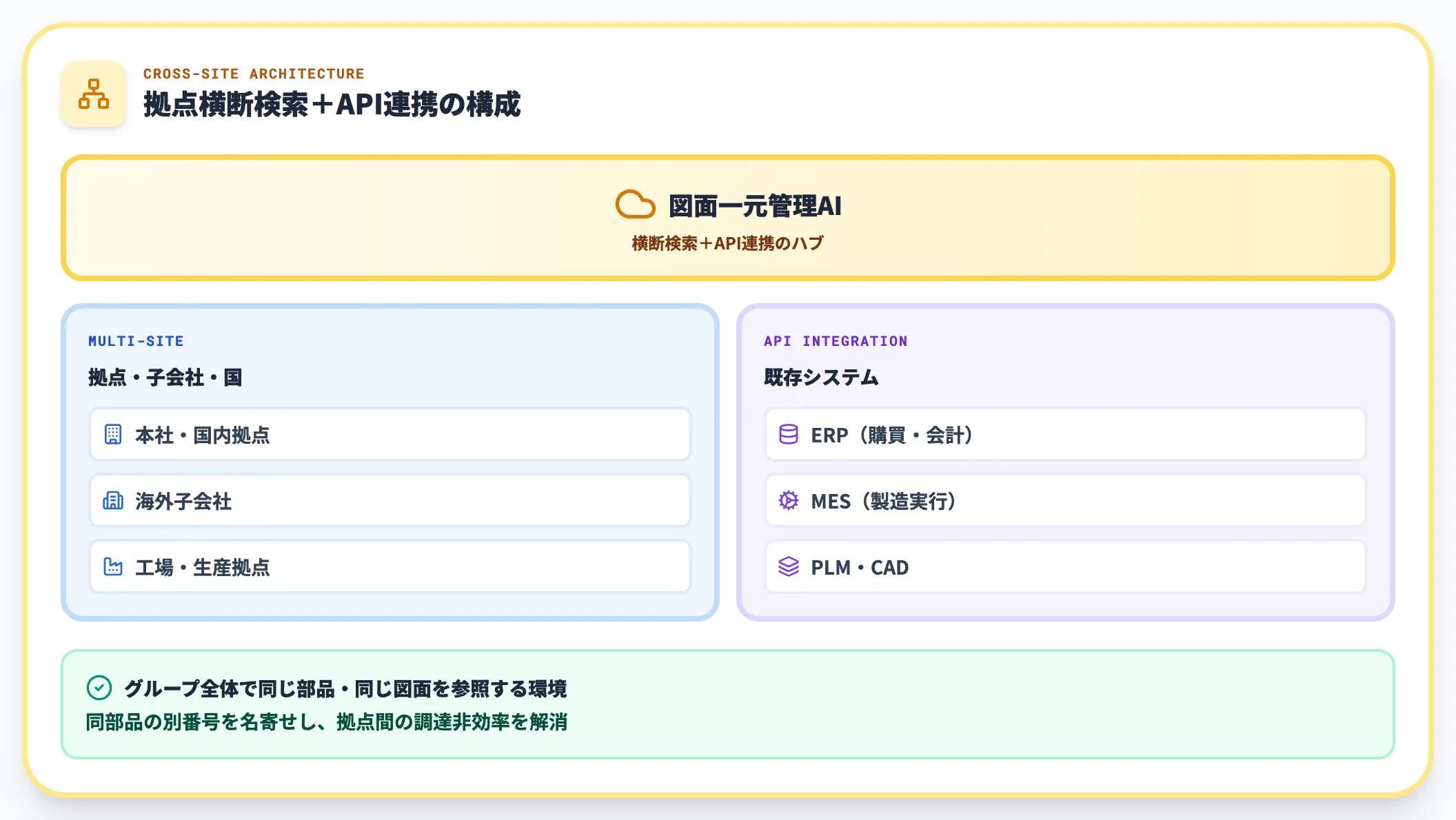The width and height of the screenshot is (1456, 820).
Task: Click the 図面一元管理AI hub title
Action: [755, 206]
